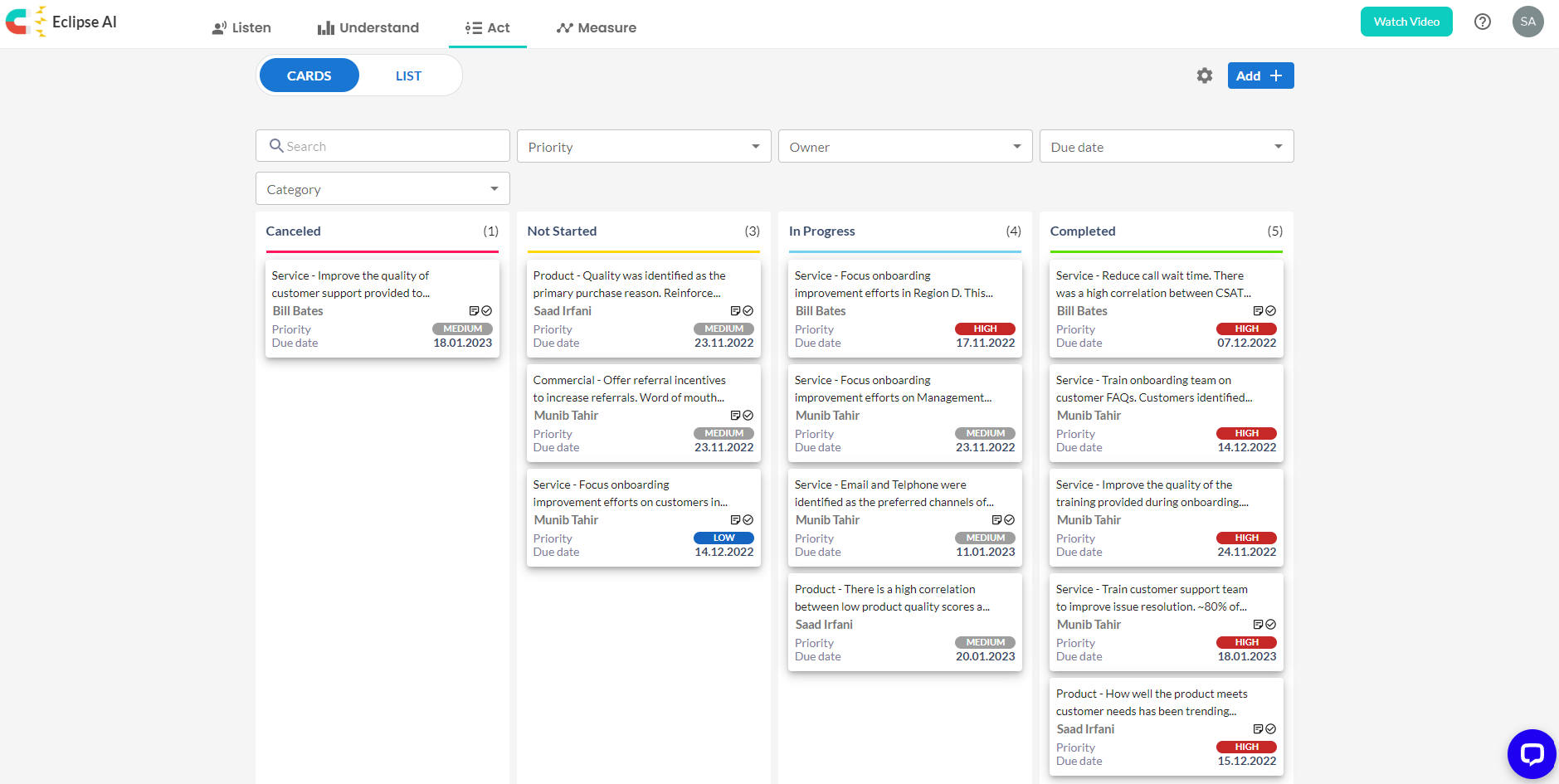Open settings gear next to Add button
Screen dimensions: 1559x784
pyautogui.click(x=1205, y=75)
